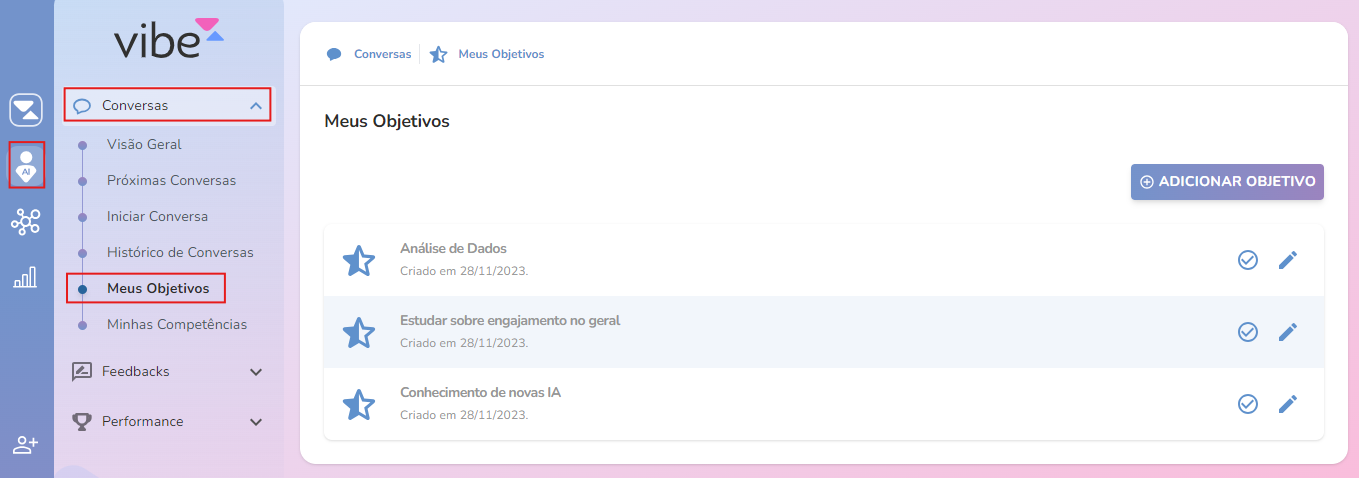Click creation date under Análise de Dados

tap(464, 271)
